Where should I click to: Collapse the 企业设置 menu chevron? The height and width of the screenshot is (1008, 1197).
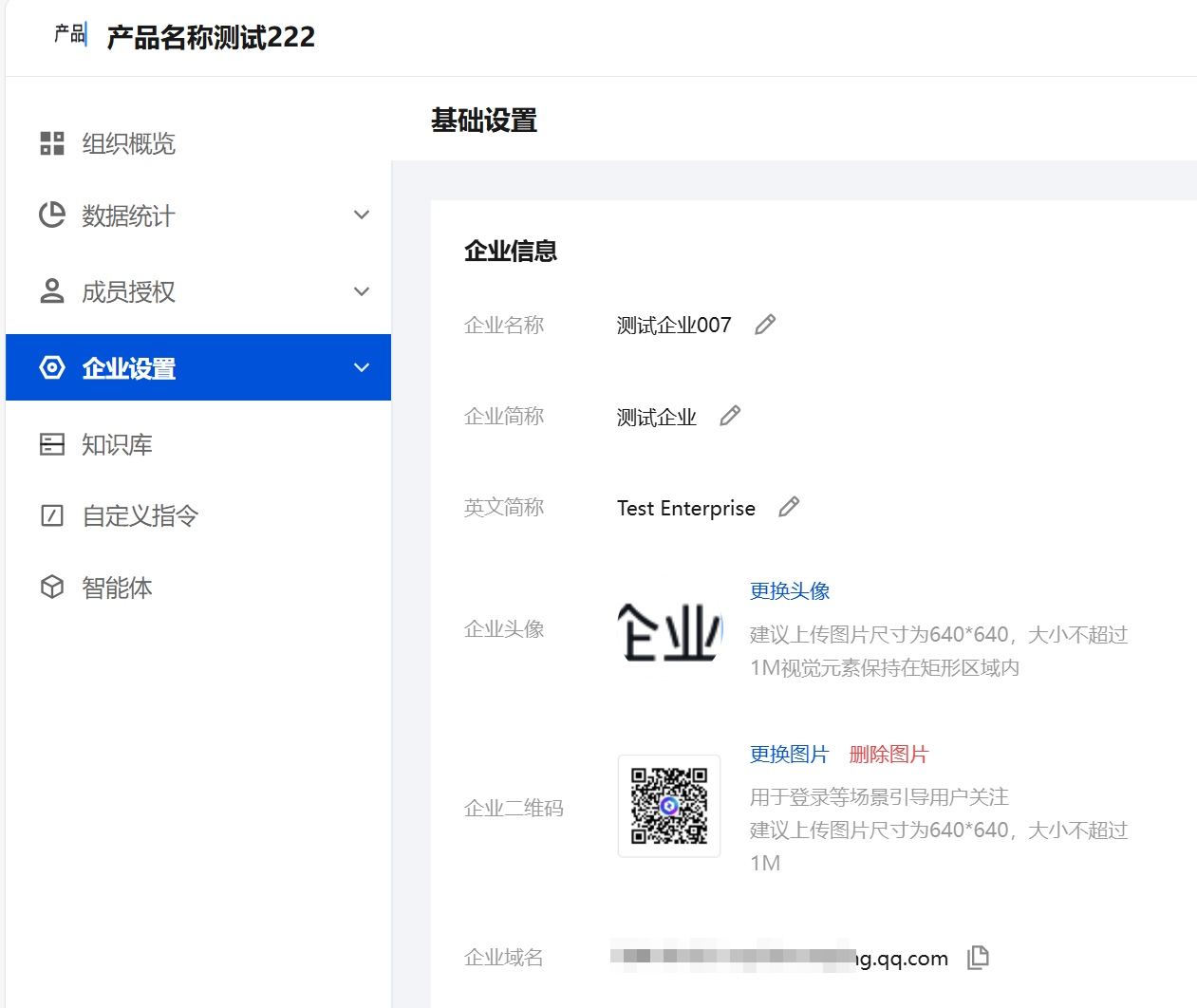(362, 367)
